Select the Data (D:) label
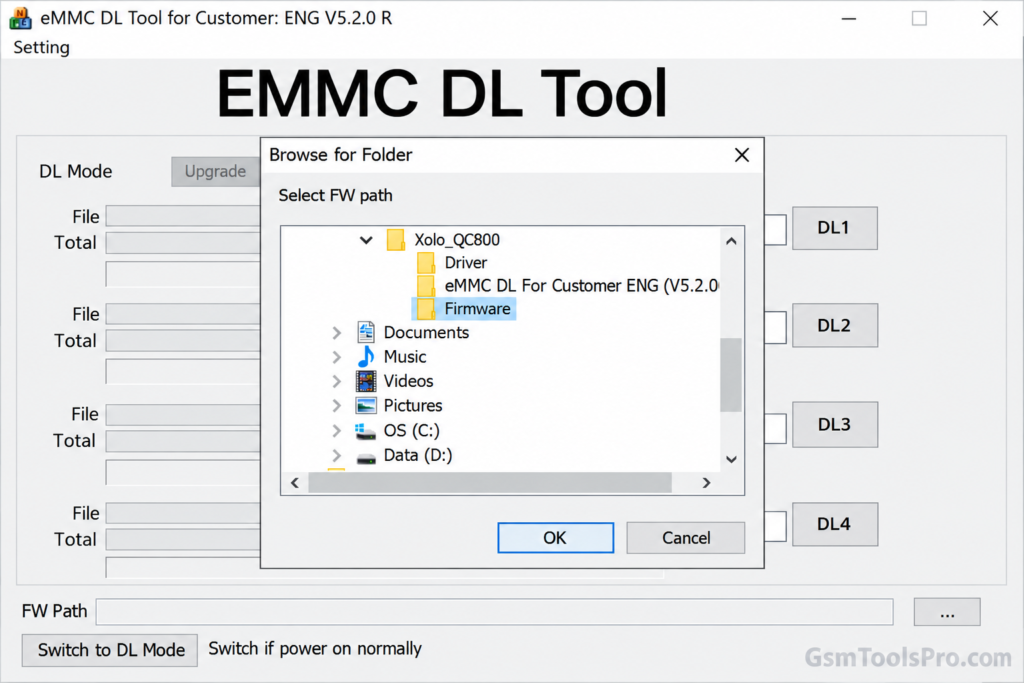The height and width of the screenshot is (683, 1024). 418,455
